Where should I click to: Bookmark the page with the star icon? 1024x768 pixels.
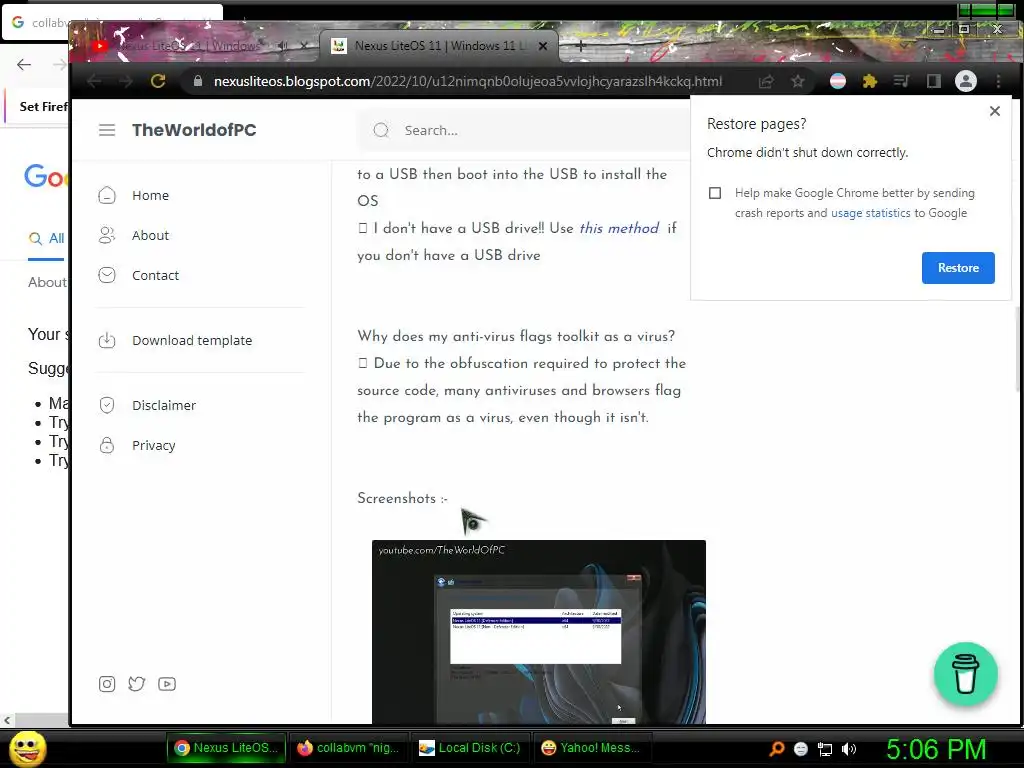(x=797, y=81)
